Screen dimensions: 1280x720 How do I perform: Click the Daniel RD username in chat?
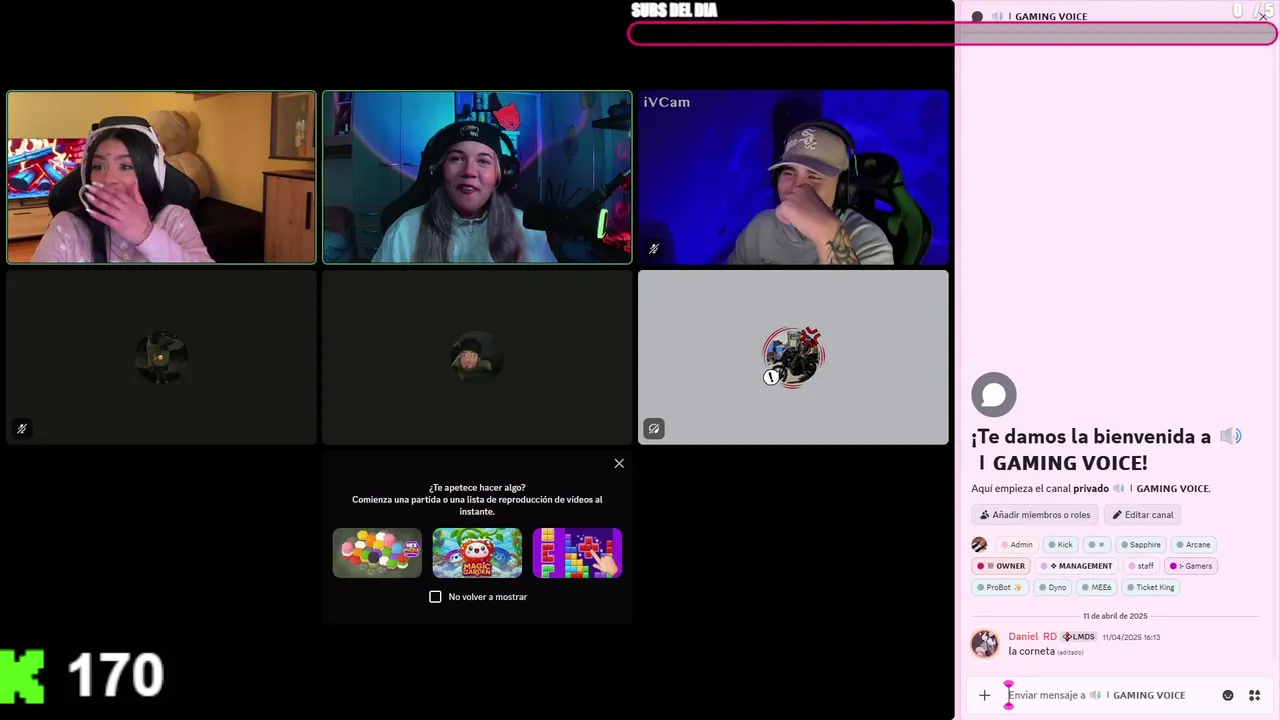coord(1032,636)
